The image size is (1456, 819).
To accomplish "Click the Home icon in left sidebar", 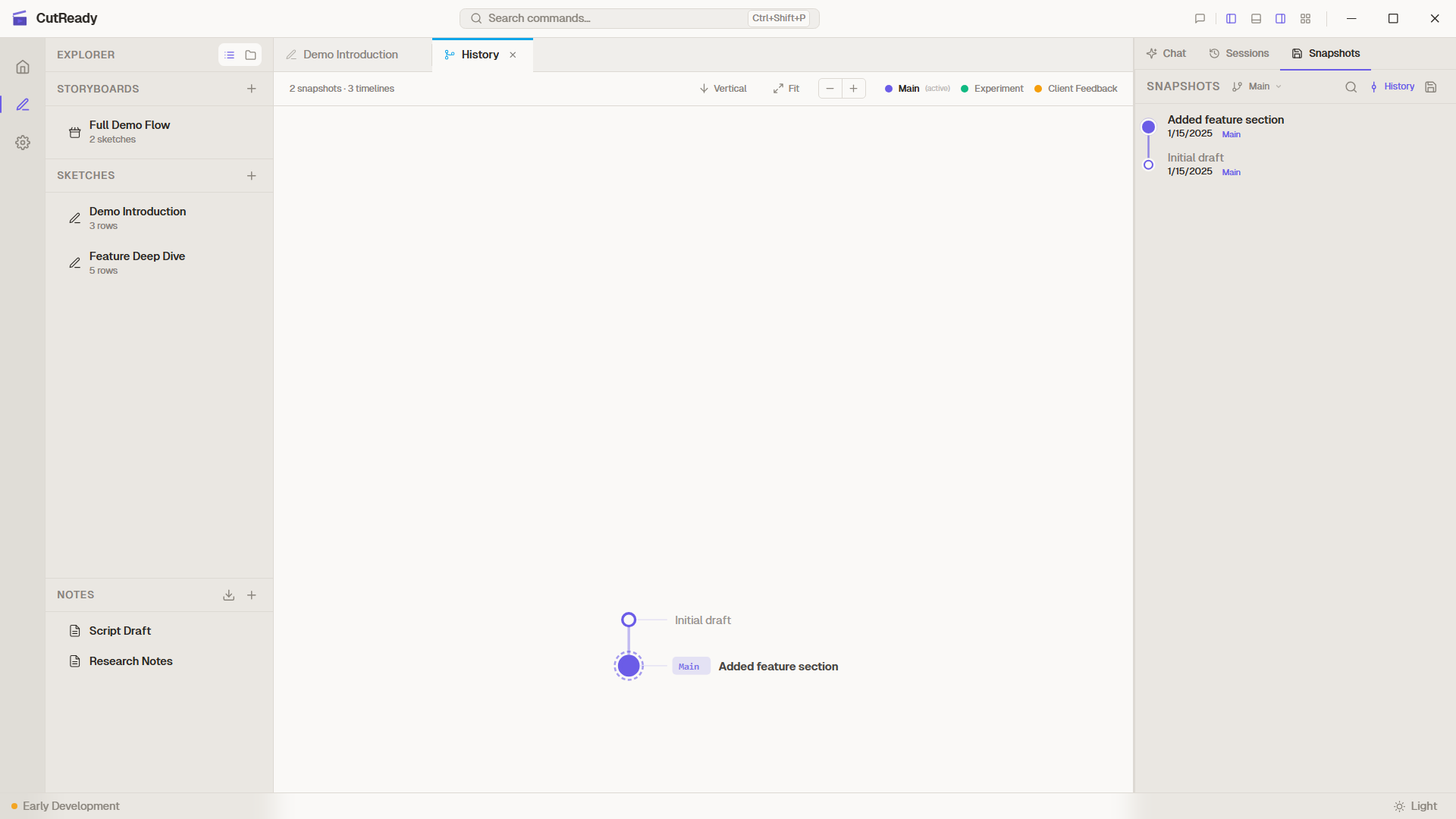I will pos(23,67).
